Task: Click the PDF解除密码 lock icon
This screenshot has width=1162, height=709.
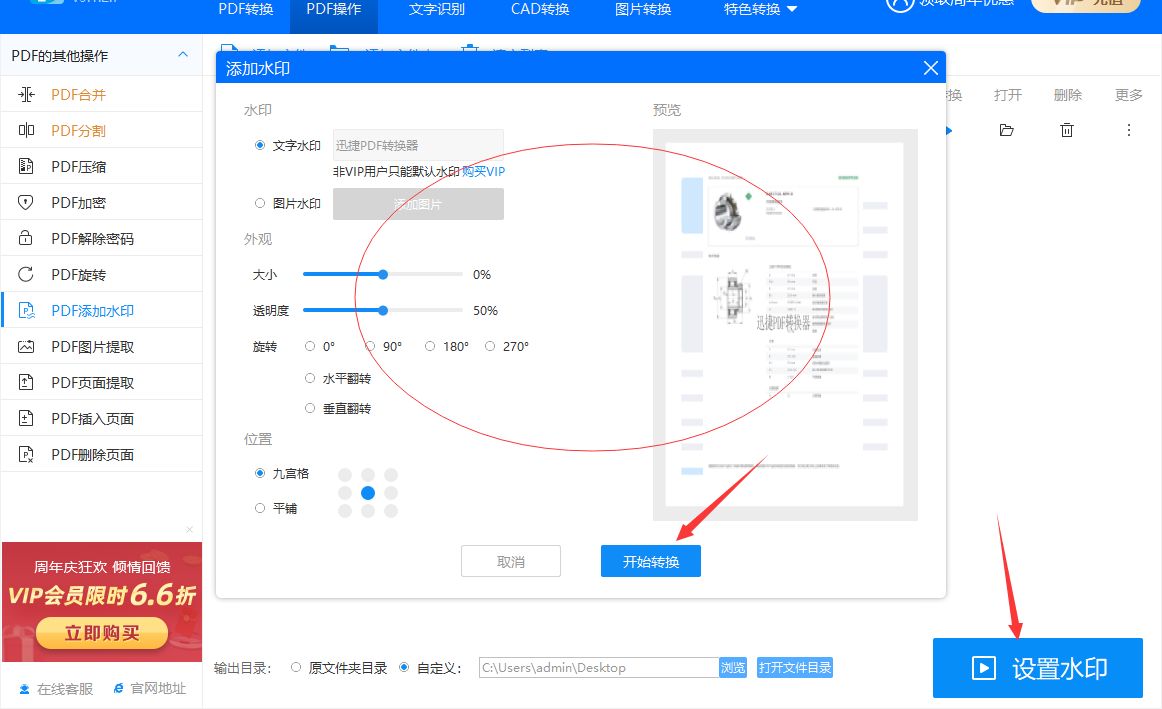Action: click(26, 238)
